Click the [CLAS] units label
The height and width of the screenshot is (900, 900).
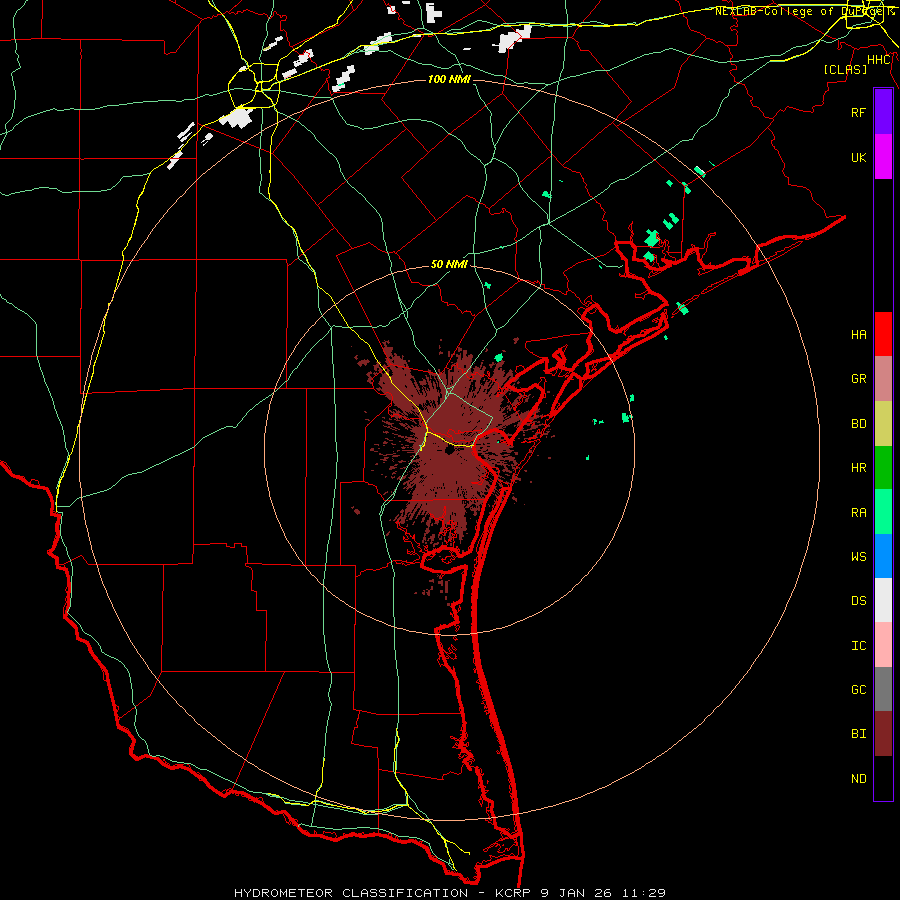(x=845, y=69)
